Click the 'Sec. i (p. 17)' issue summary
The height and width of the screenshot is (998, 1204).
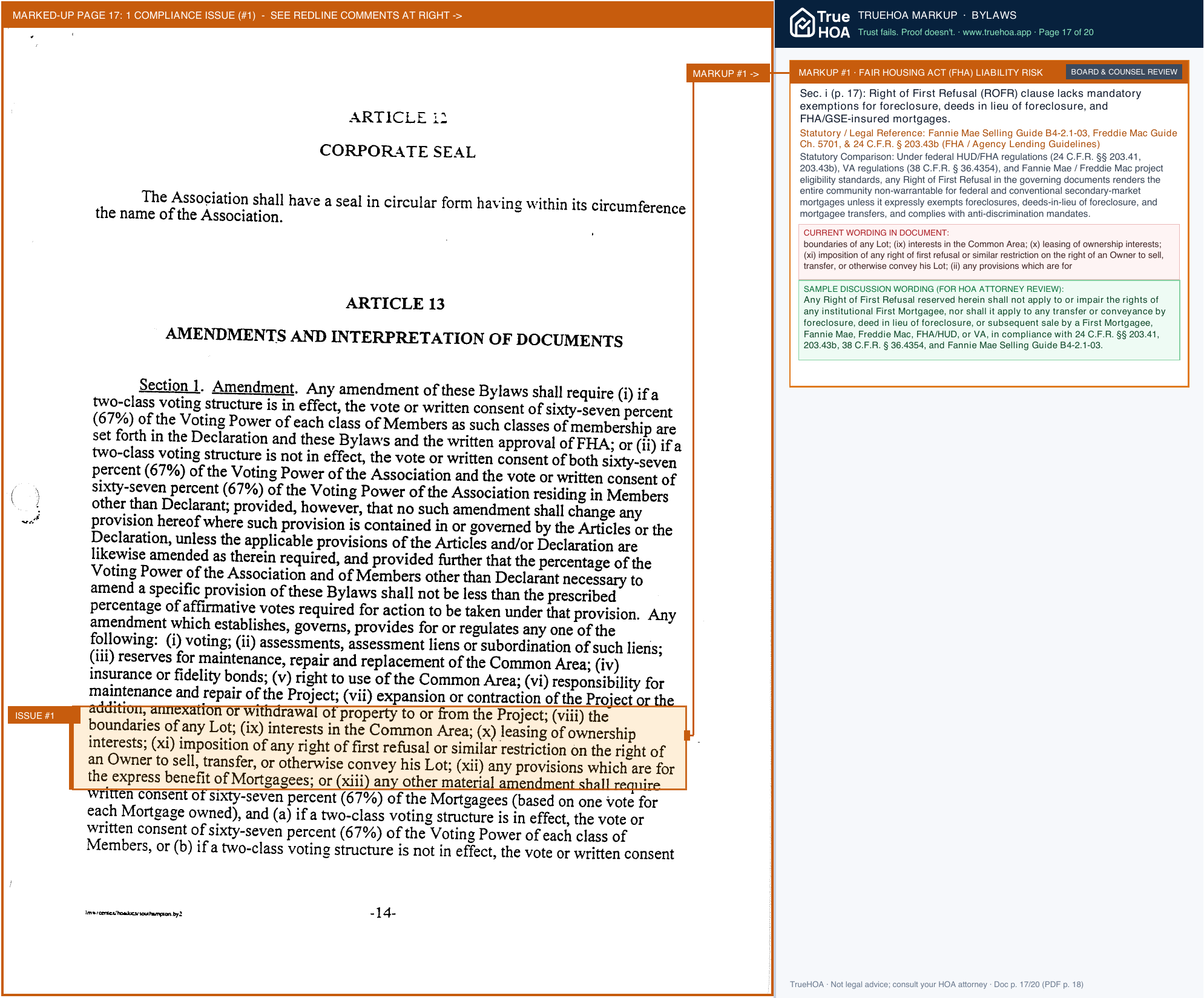(x=970, y=106)
